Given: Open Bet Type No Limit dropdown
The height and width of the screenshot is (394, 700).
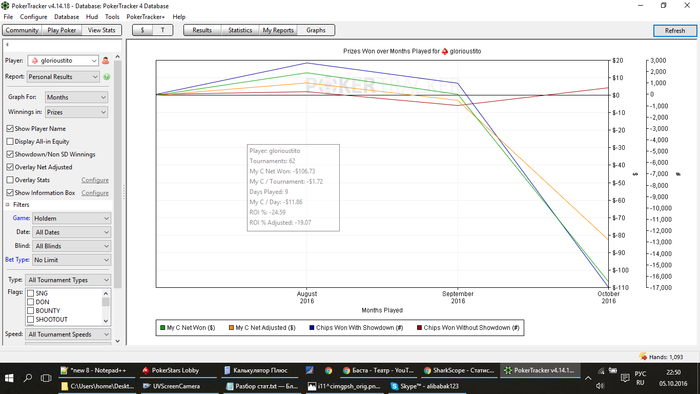Looking at the screenshot, I should click(x=71, y=260).
